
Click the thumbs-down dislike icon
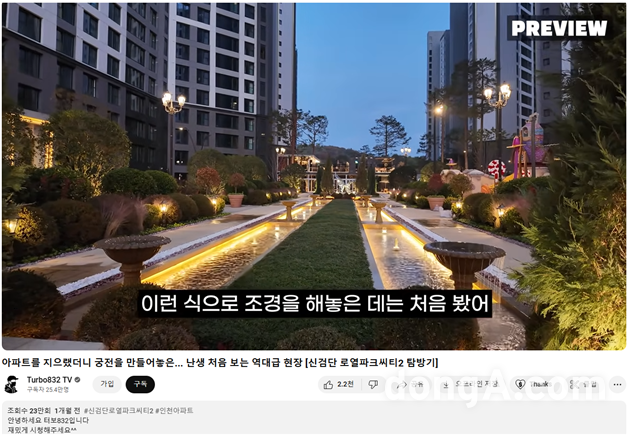coord(373,384)
